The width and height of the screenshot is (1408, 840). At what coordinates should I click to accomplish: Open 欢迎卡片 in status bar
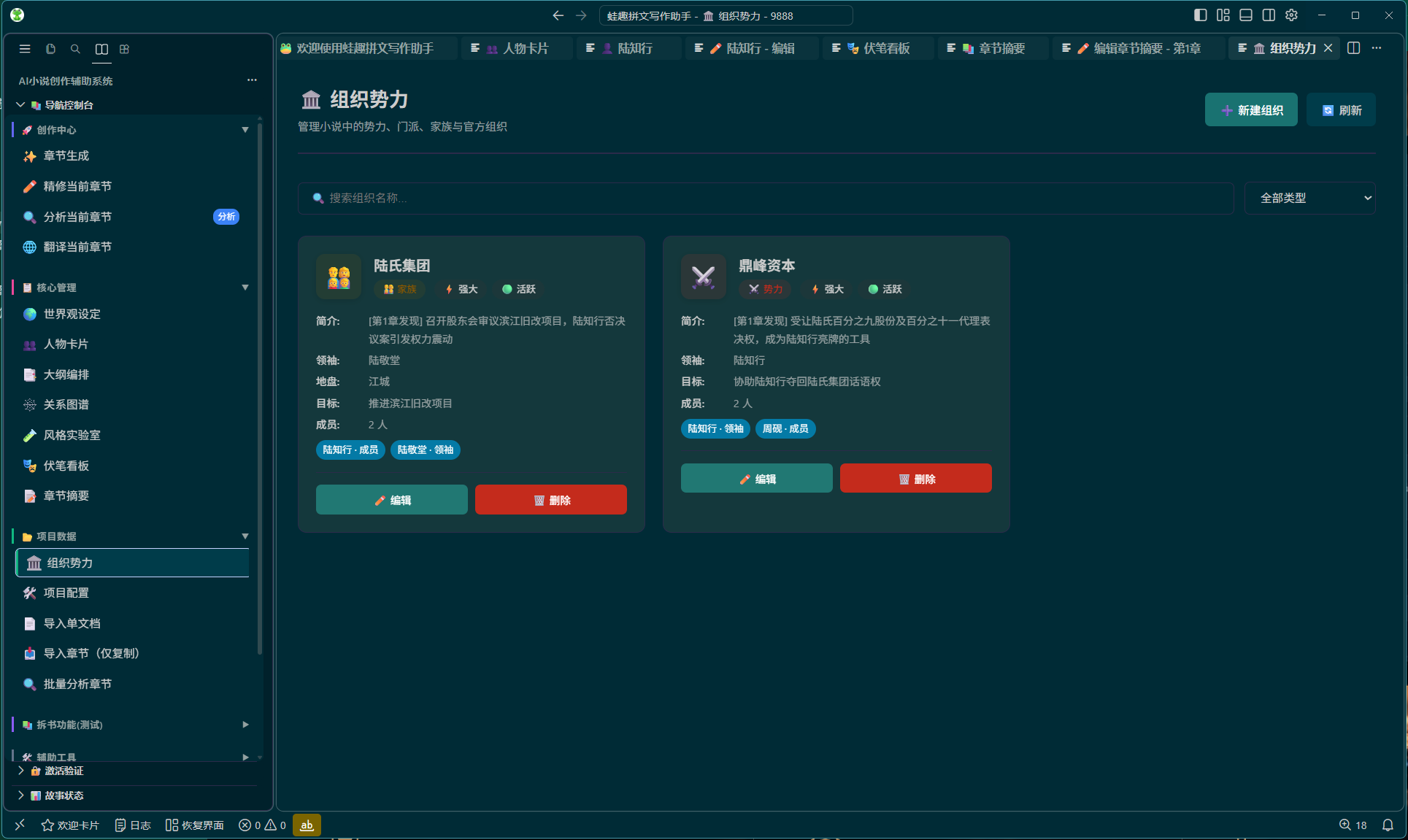[x=70, y=825]
